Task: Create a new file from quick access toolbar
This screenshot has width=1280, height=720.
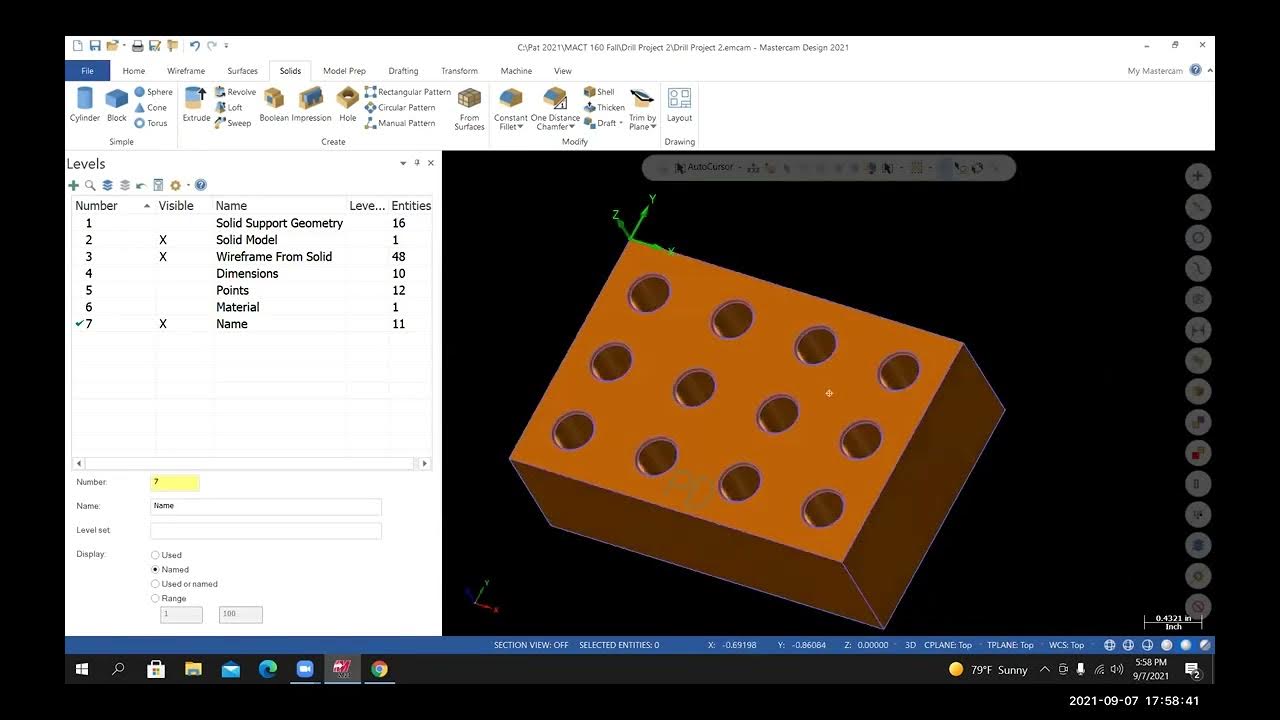Action: (78, 46)
